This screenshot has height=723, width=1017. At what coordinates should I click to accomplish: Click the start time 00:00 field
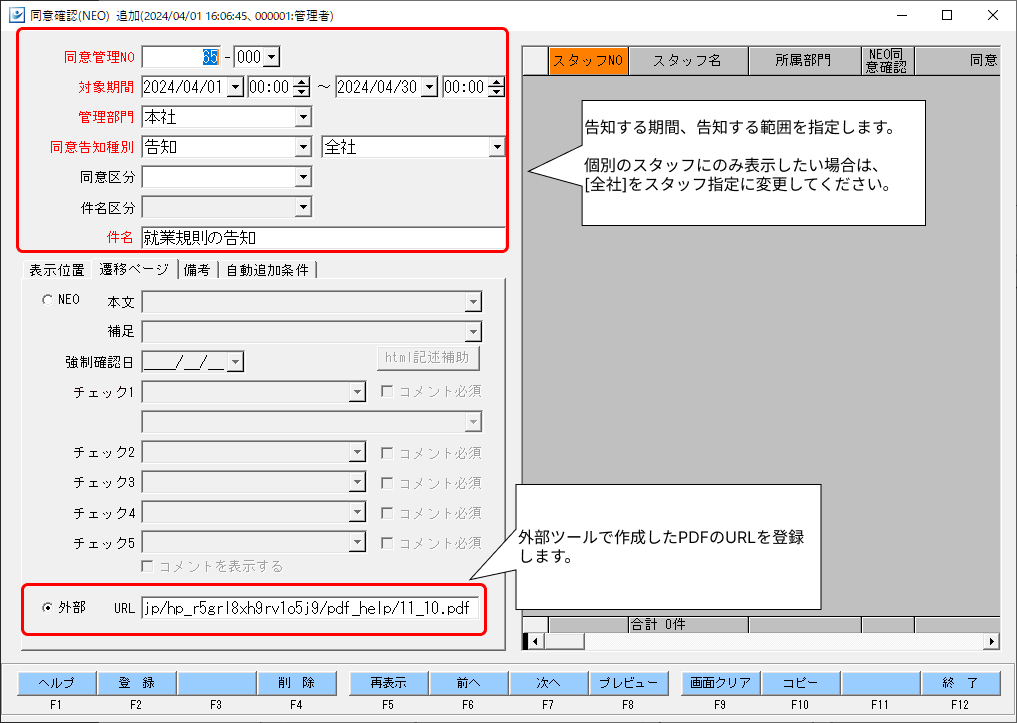270,87
